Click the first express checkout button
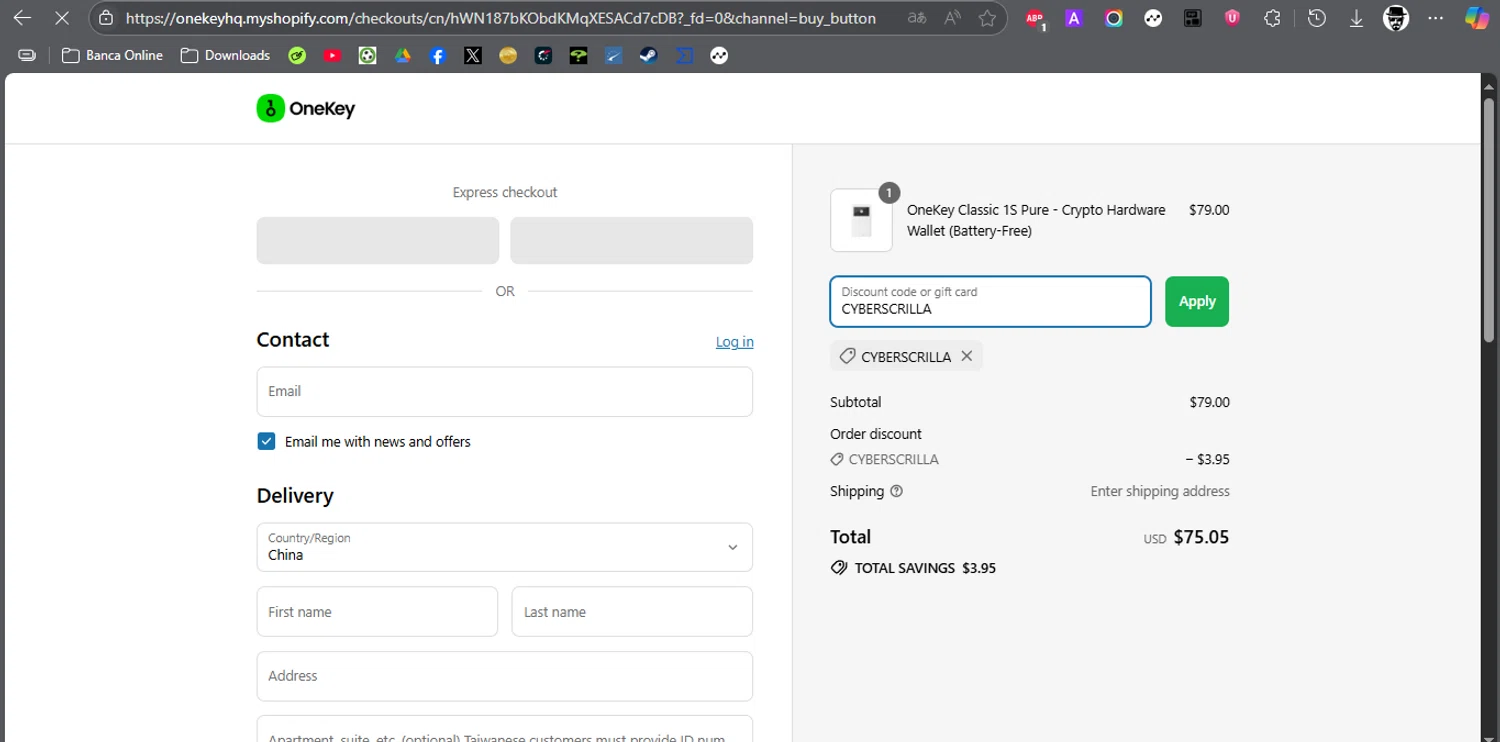This screenshot has width=1500, height=742. point(377,240)
